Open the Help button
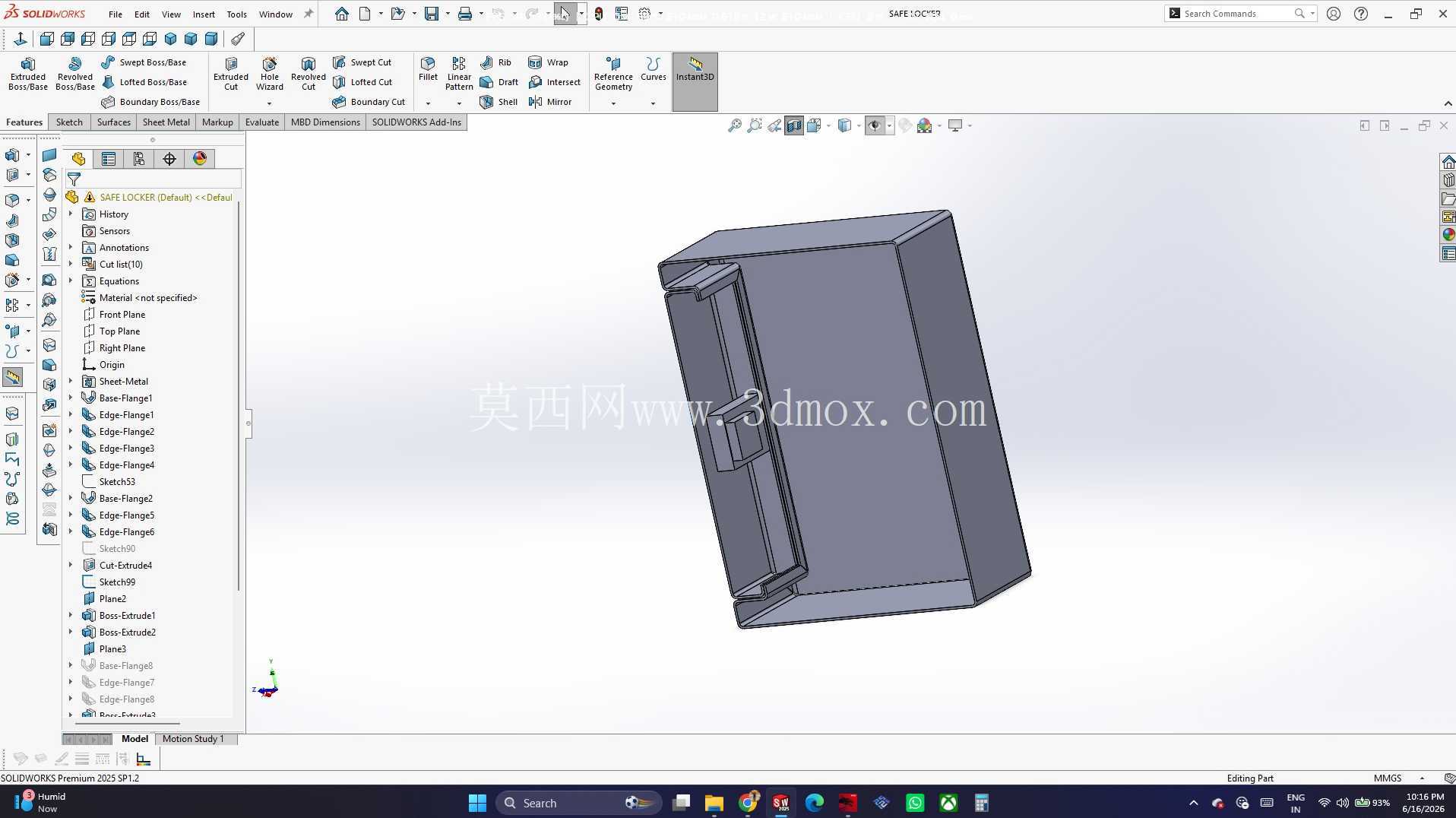1456x818 pixels. point(1361,14)
